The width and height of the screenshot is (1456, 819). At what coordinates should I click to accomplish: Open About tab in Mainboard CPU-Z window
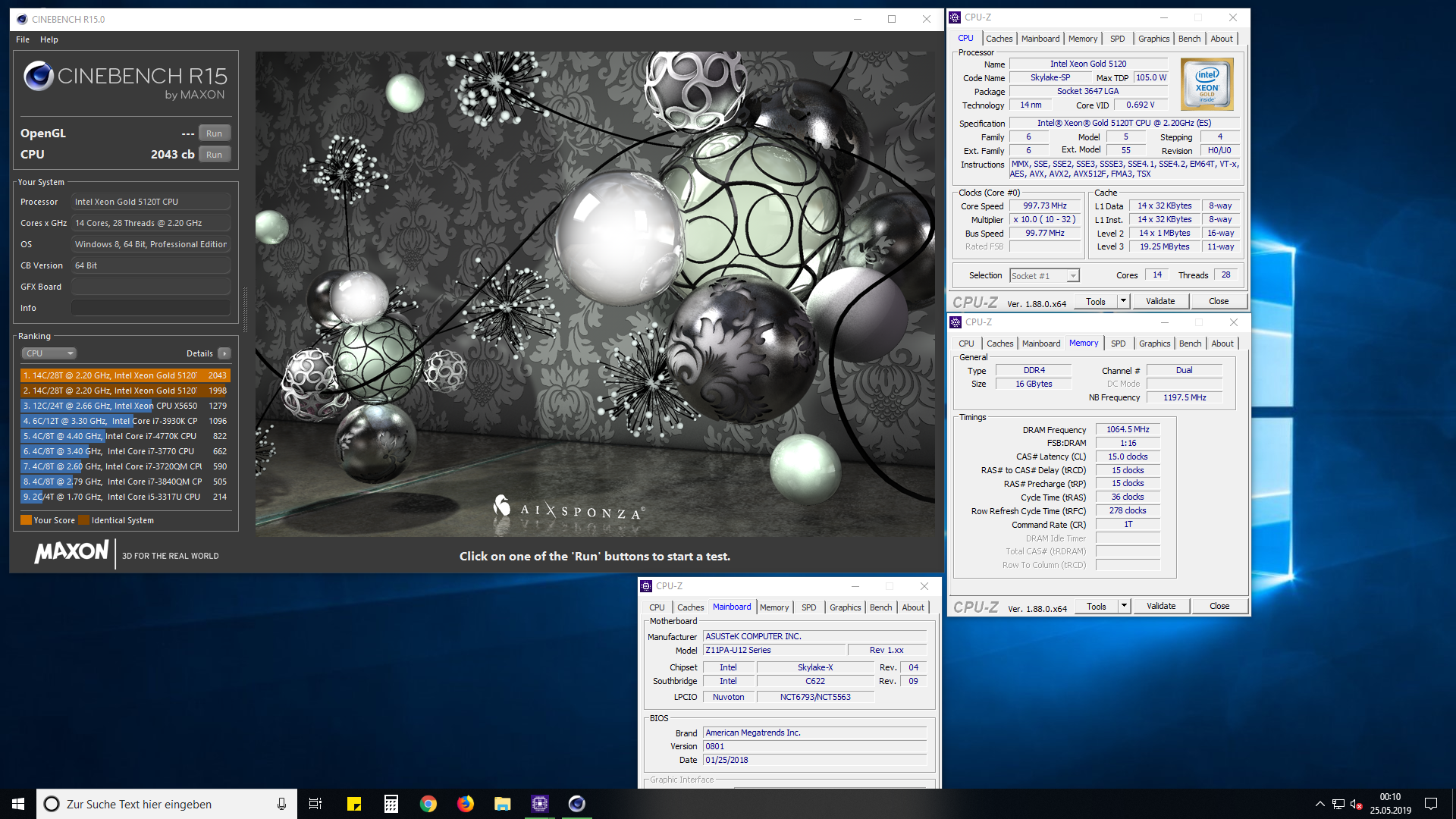913,607
